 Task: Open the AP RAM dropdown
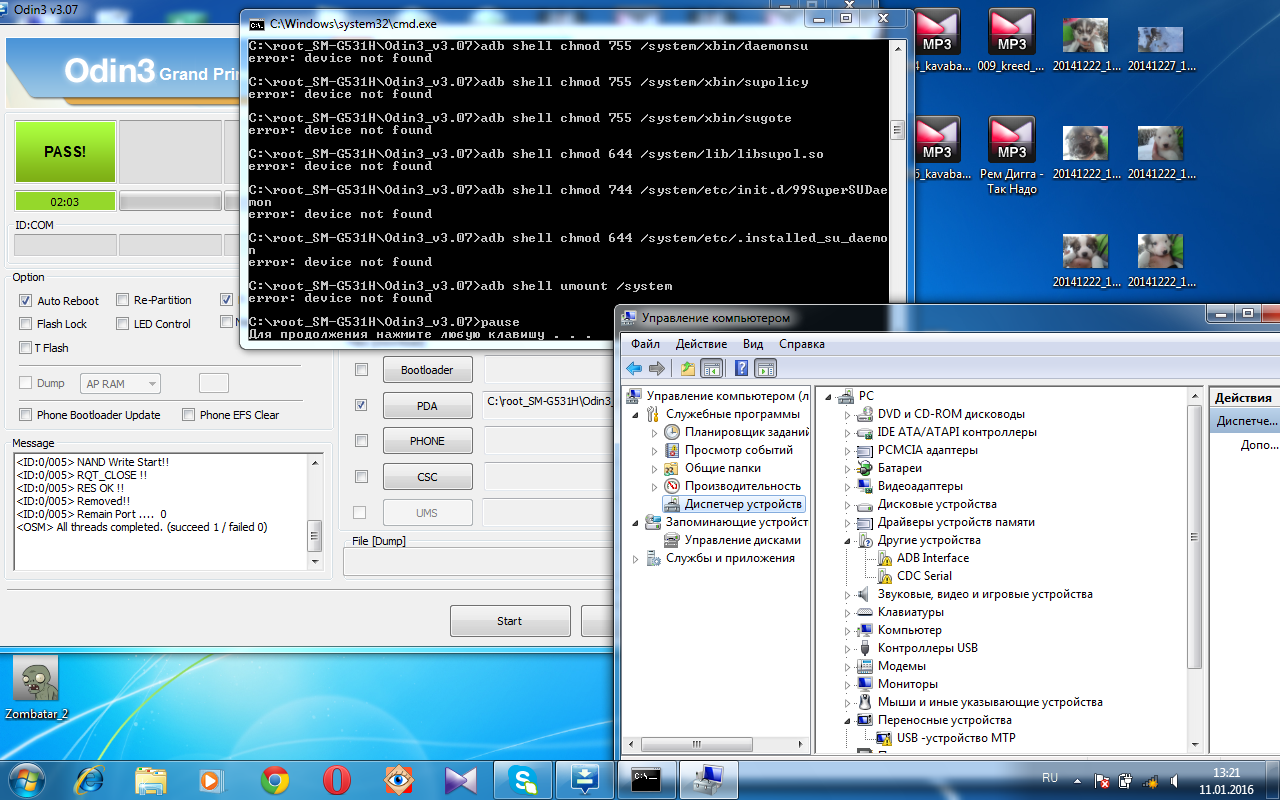coord(121,384)
